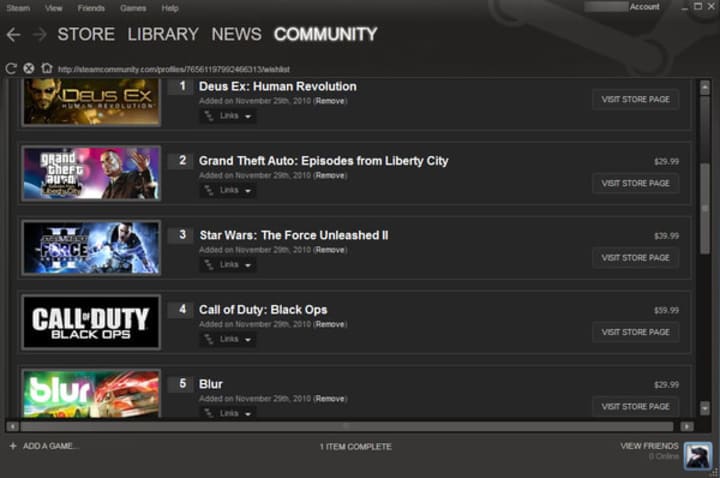Visit store page for Deus Ex
720x478 pixels.
click(x=636, y=100)
